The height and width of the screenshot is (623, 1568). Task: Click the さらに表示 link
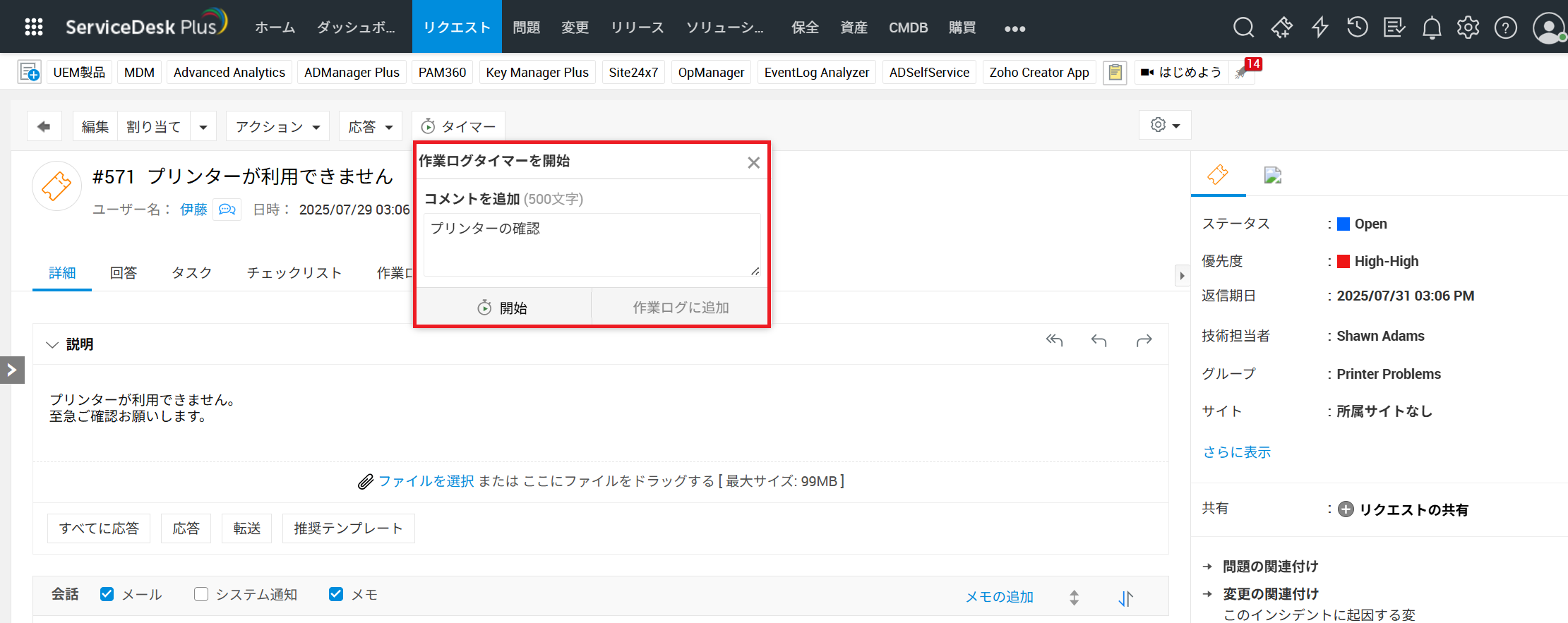(x=1236, y=452)
